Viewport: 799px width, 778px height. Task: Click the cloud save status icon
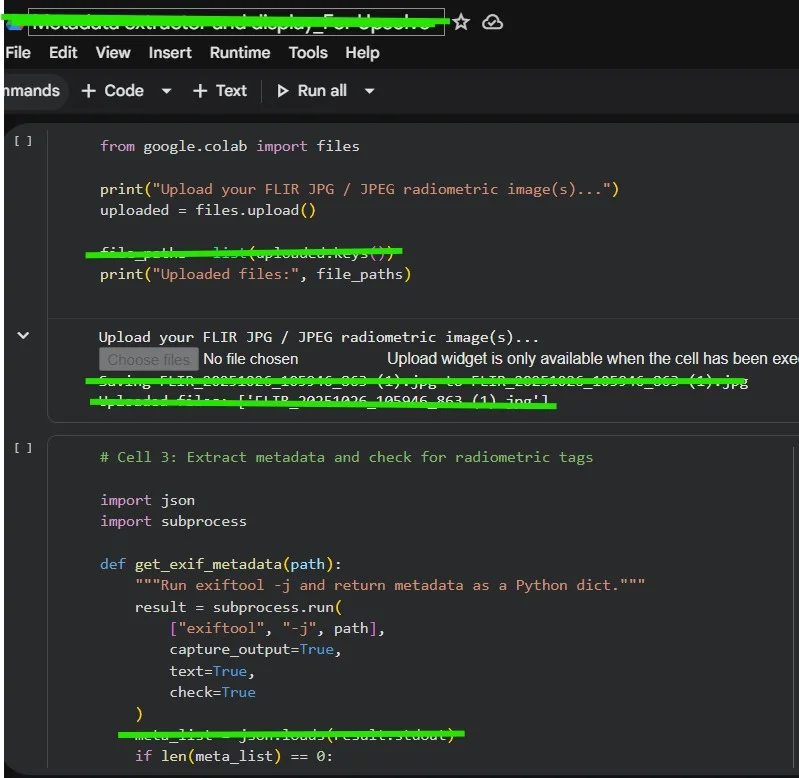(492, 22)
